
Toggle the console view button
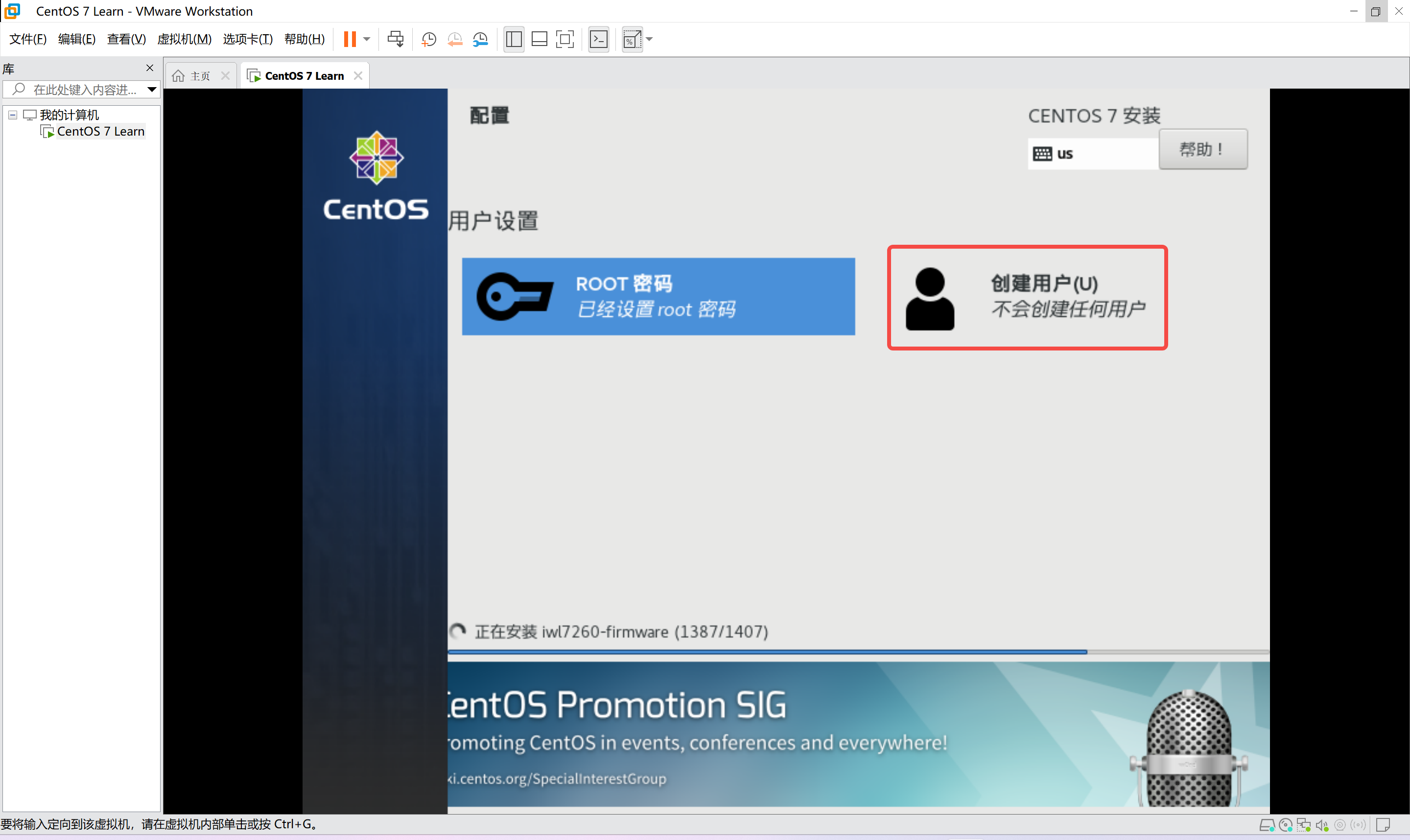[599, 39]
